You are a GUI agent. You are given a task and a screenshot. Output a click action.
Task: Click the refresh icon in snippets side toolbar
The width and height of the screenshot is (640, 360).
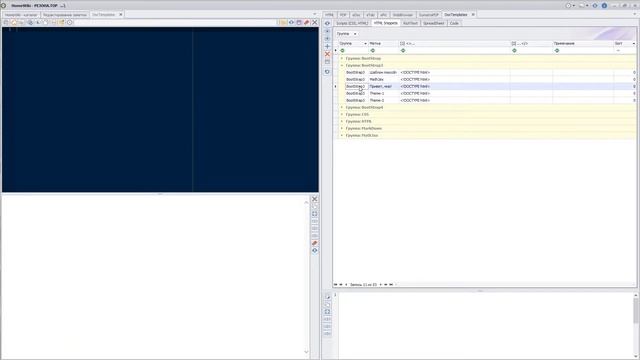click(x=327, y=72)
